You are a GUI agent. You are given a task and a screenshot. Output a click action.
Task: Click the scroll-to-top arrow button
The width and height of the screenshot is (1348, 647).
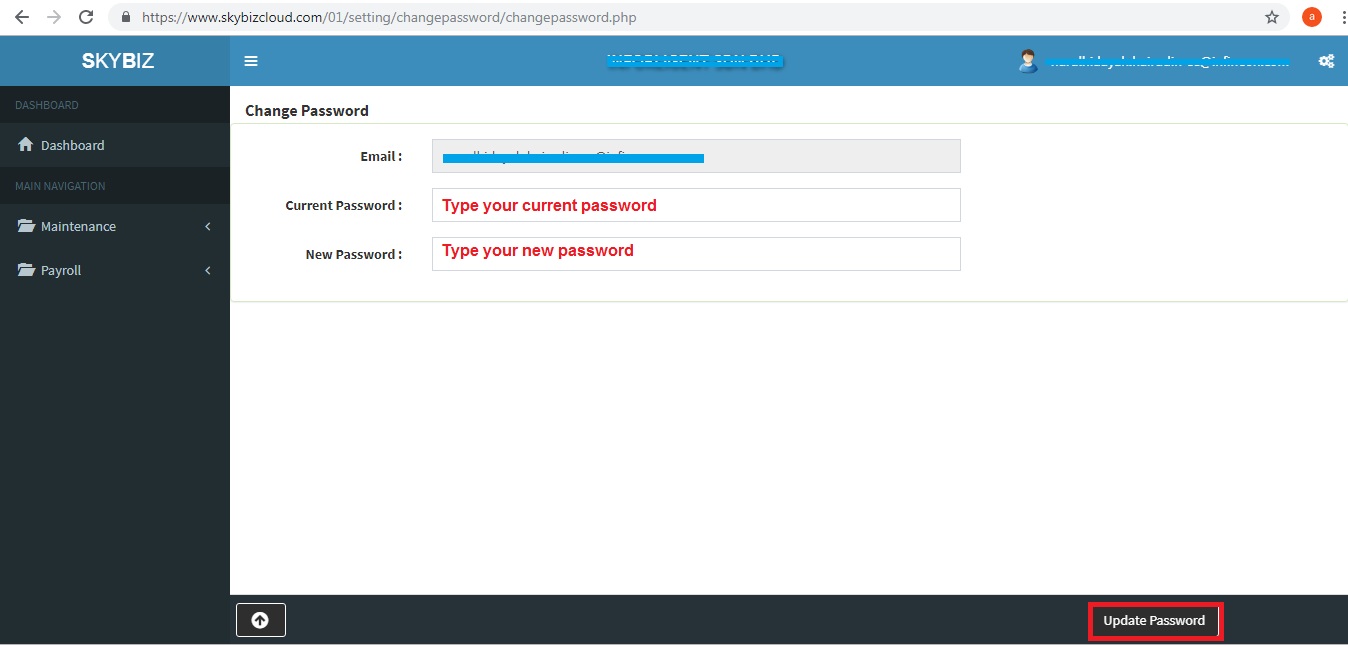(x=260, y=620)
